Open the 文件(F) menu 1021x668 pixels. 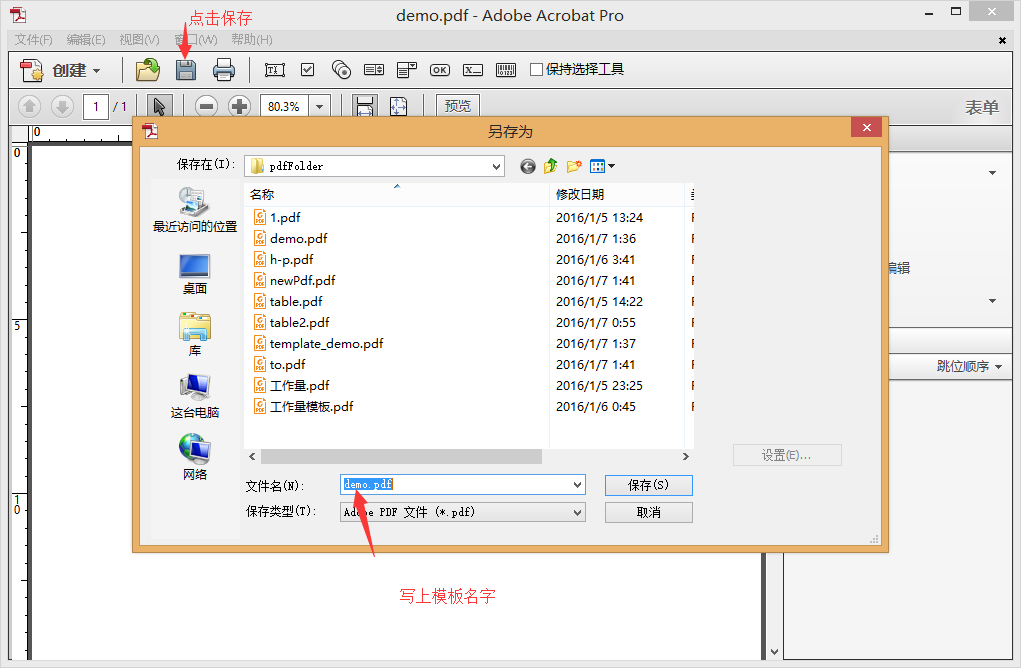click(33, 40)
